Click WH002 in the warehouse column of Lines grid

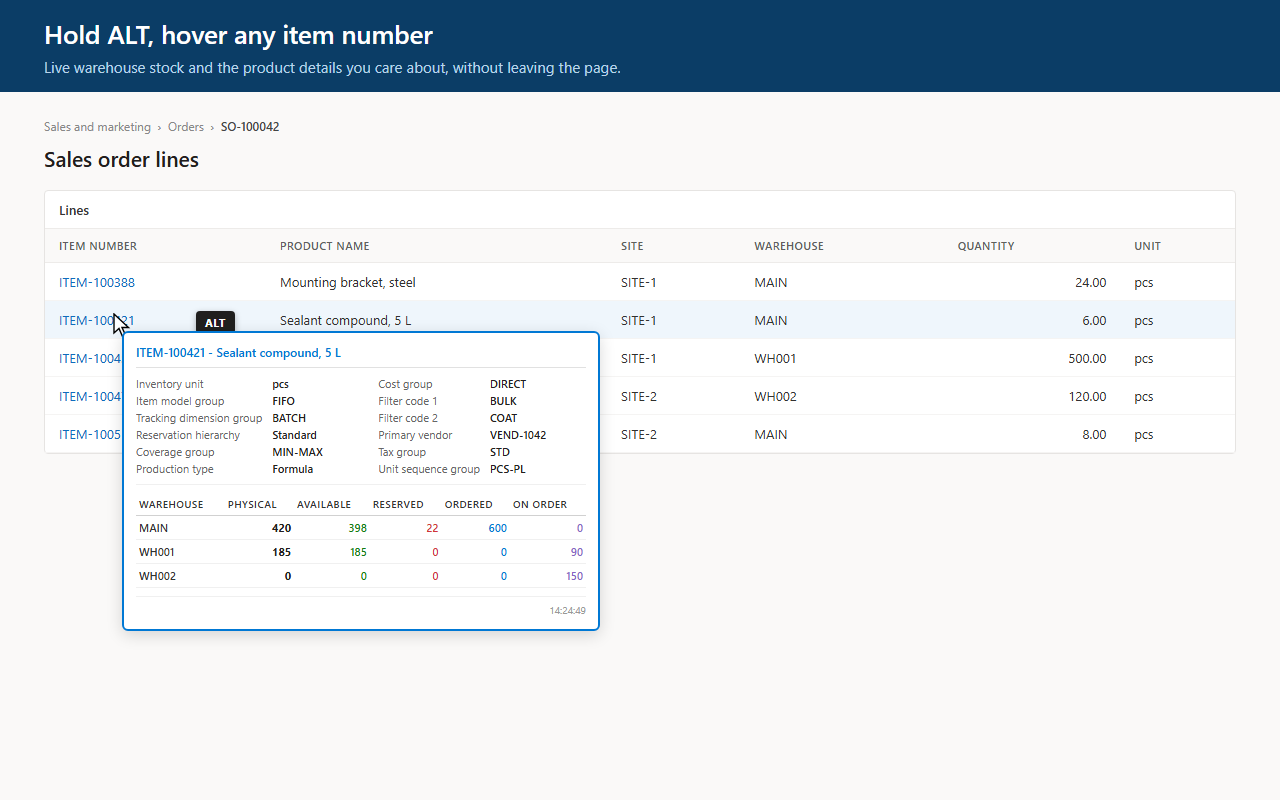(x=775, y=397)
